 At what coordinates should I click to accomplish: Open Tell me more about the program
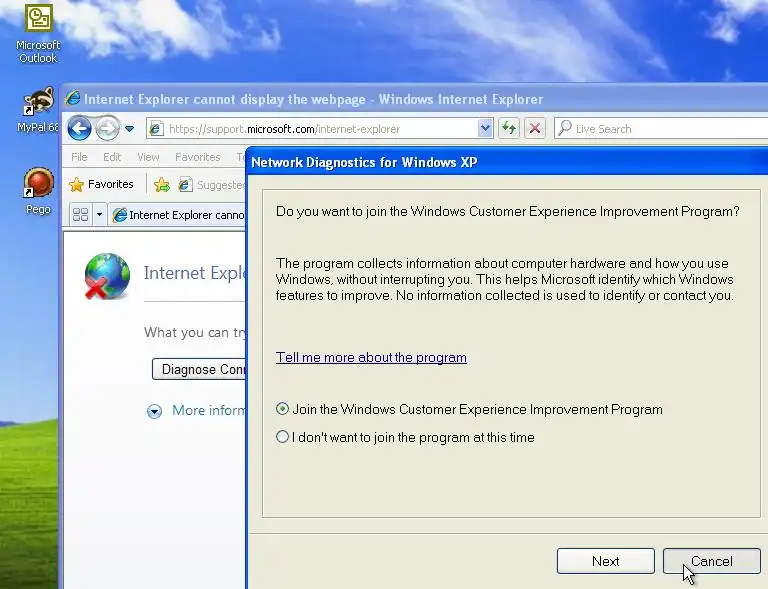pyautogui.click(x=371, y=357)
